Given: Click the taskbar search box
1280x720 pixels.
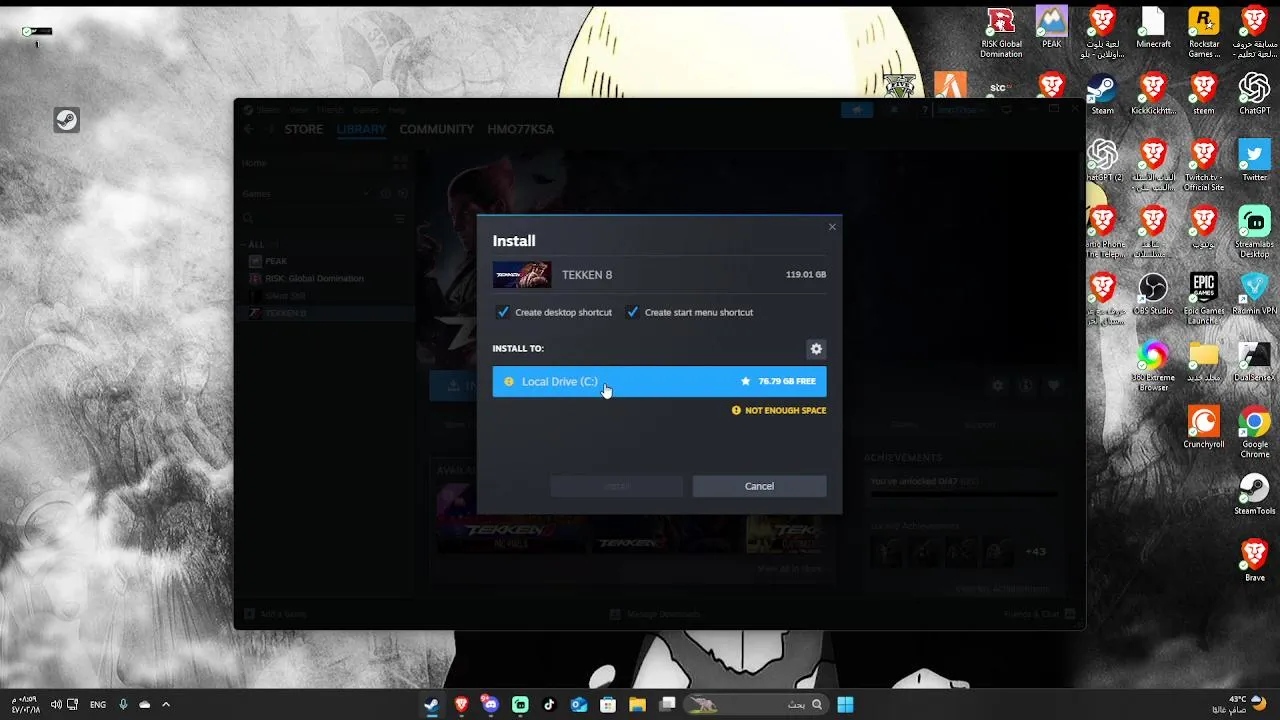Looking at the screenshot, I should 756,704.
